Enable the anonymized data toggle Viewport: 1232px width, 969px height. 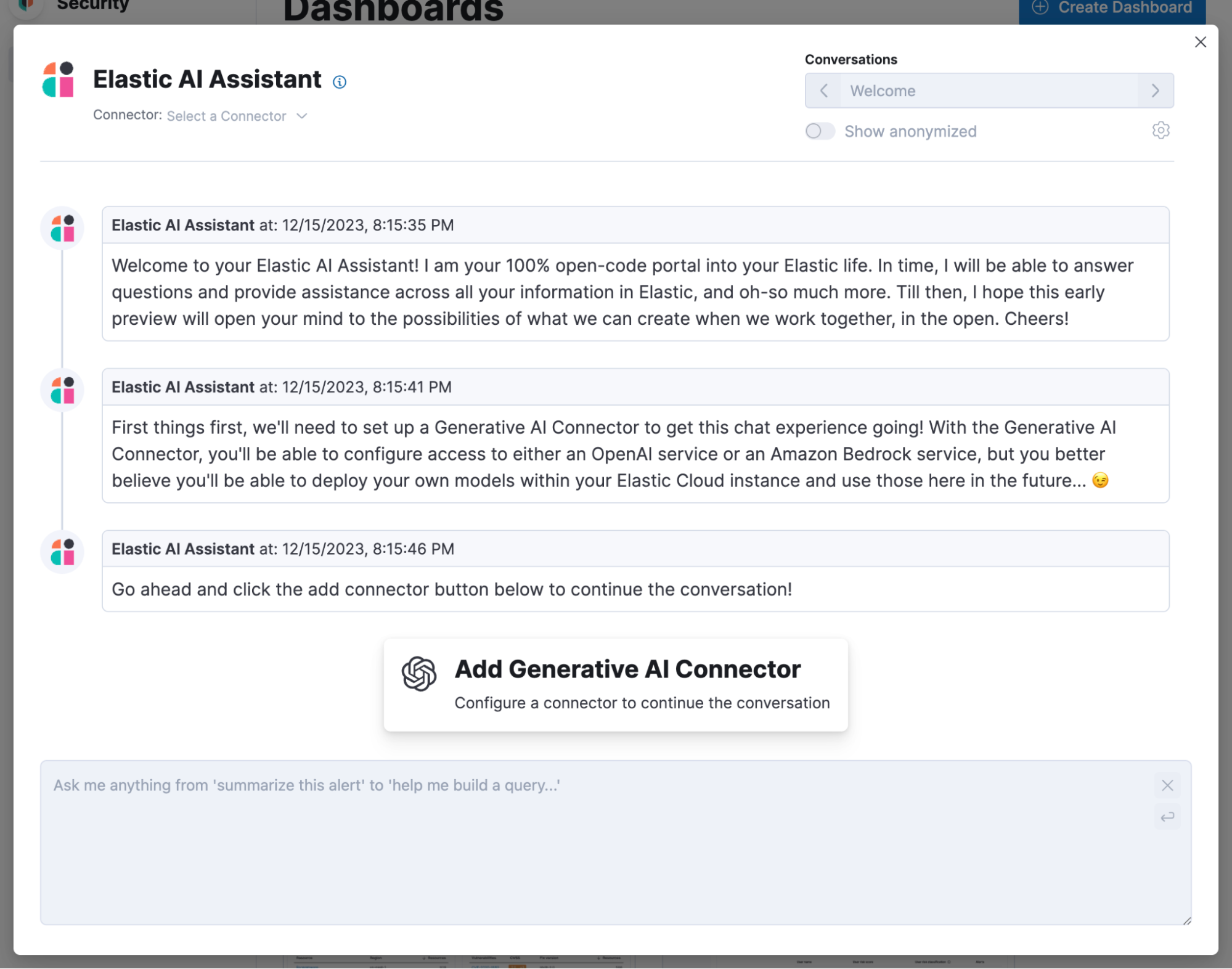(x=820, y=130)
